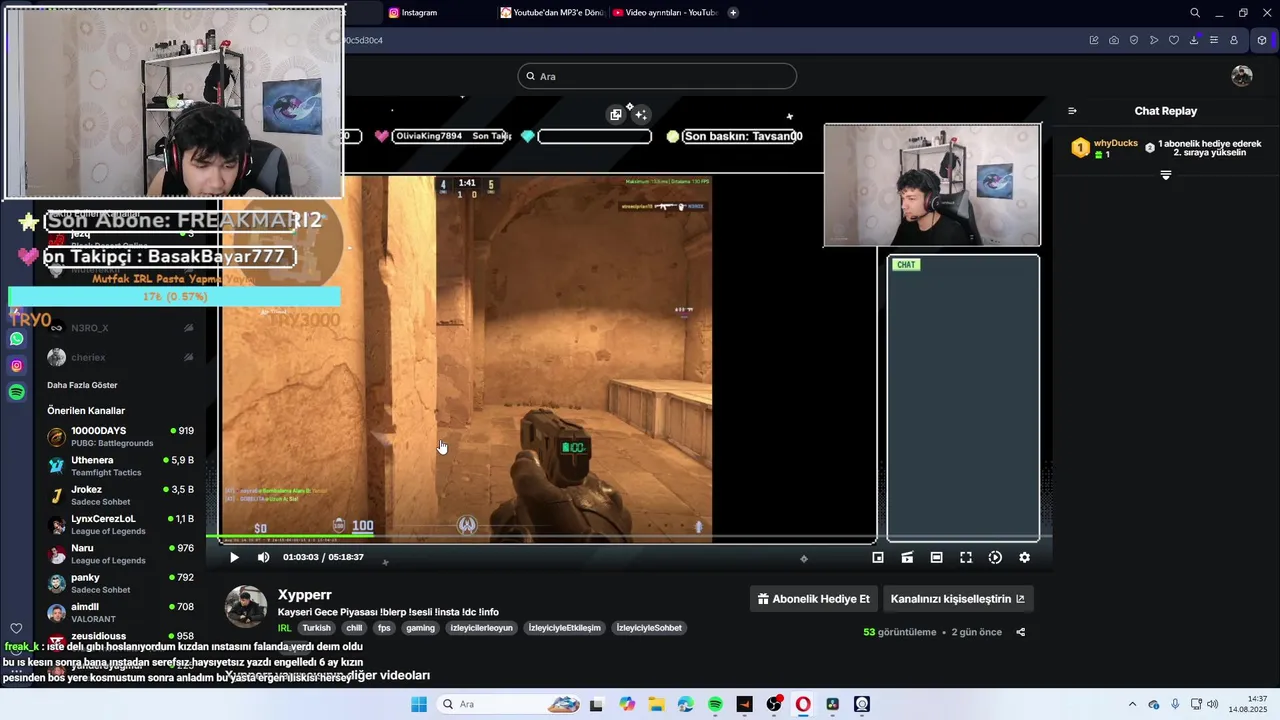Open Naru recommended channel
Screen dimensions: 1280x720
pyautogui.click(x=120, y=554)
